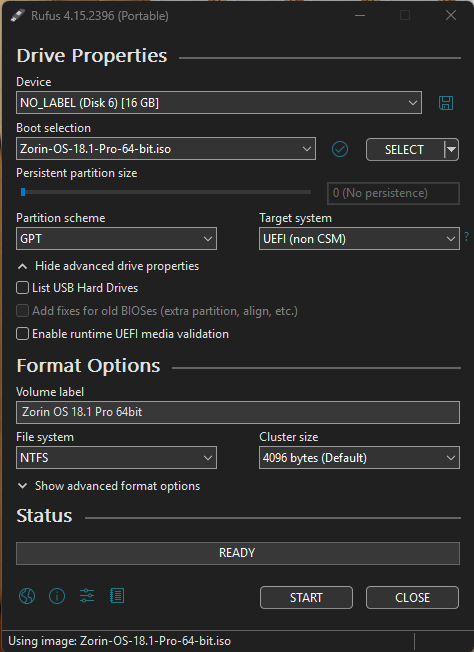Open the Partition scheme GPT dropdown
Image resolution: width=474 pixels, height=652 pixels.
(x=116, y=239)
